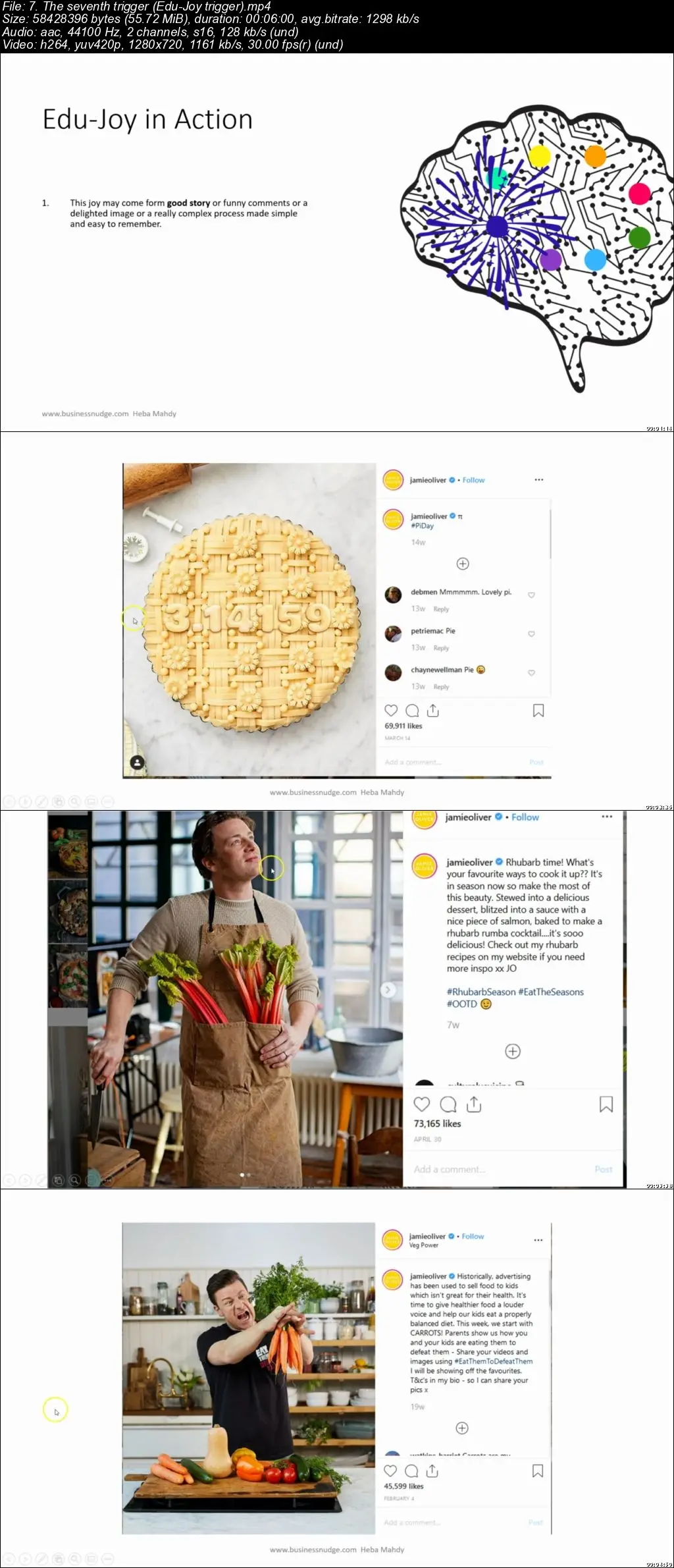The image size is (674, 1568).
Task: Click the comments scrollbar on the pie post
Action: (x=550, y=530)
